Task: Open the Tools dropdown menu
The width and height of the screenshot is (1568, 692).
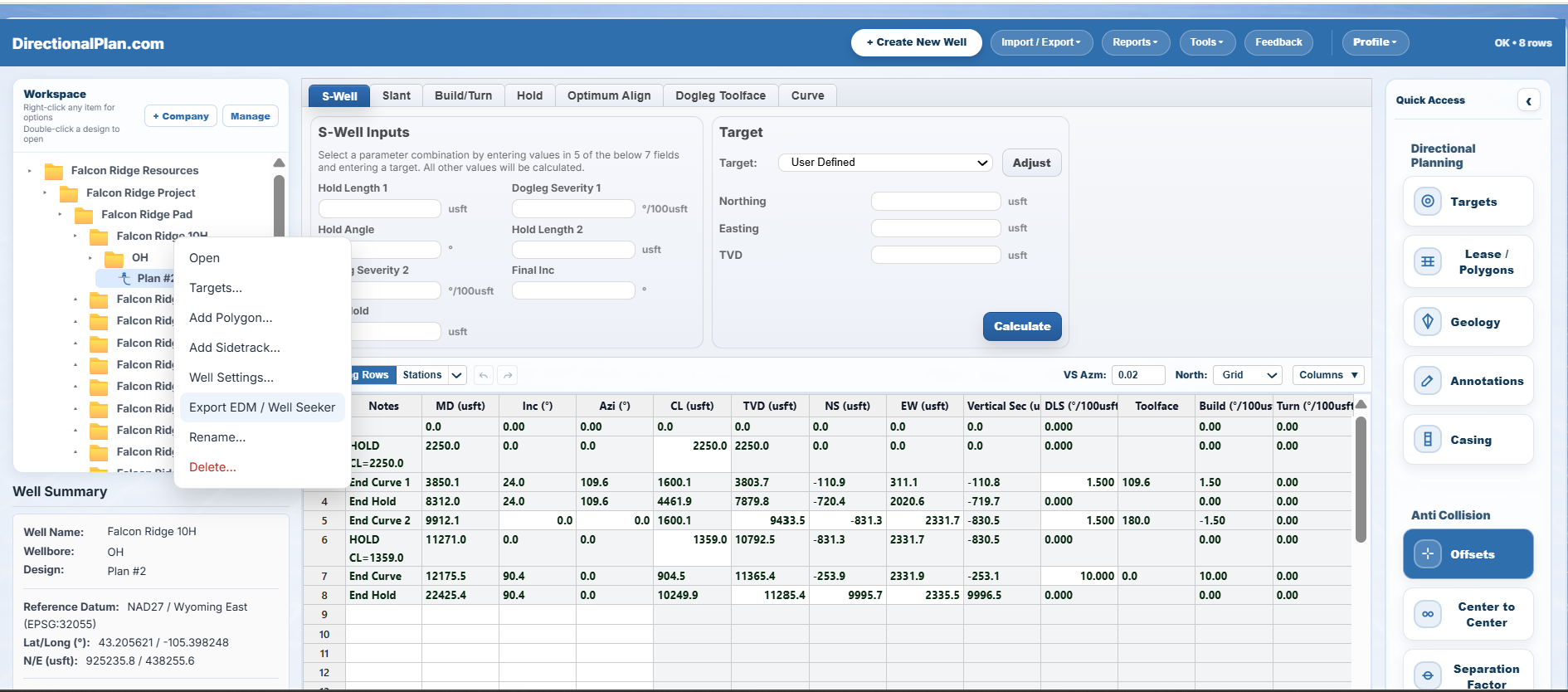Action: click(1206, 42)
